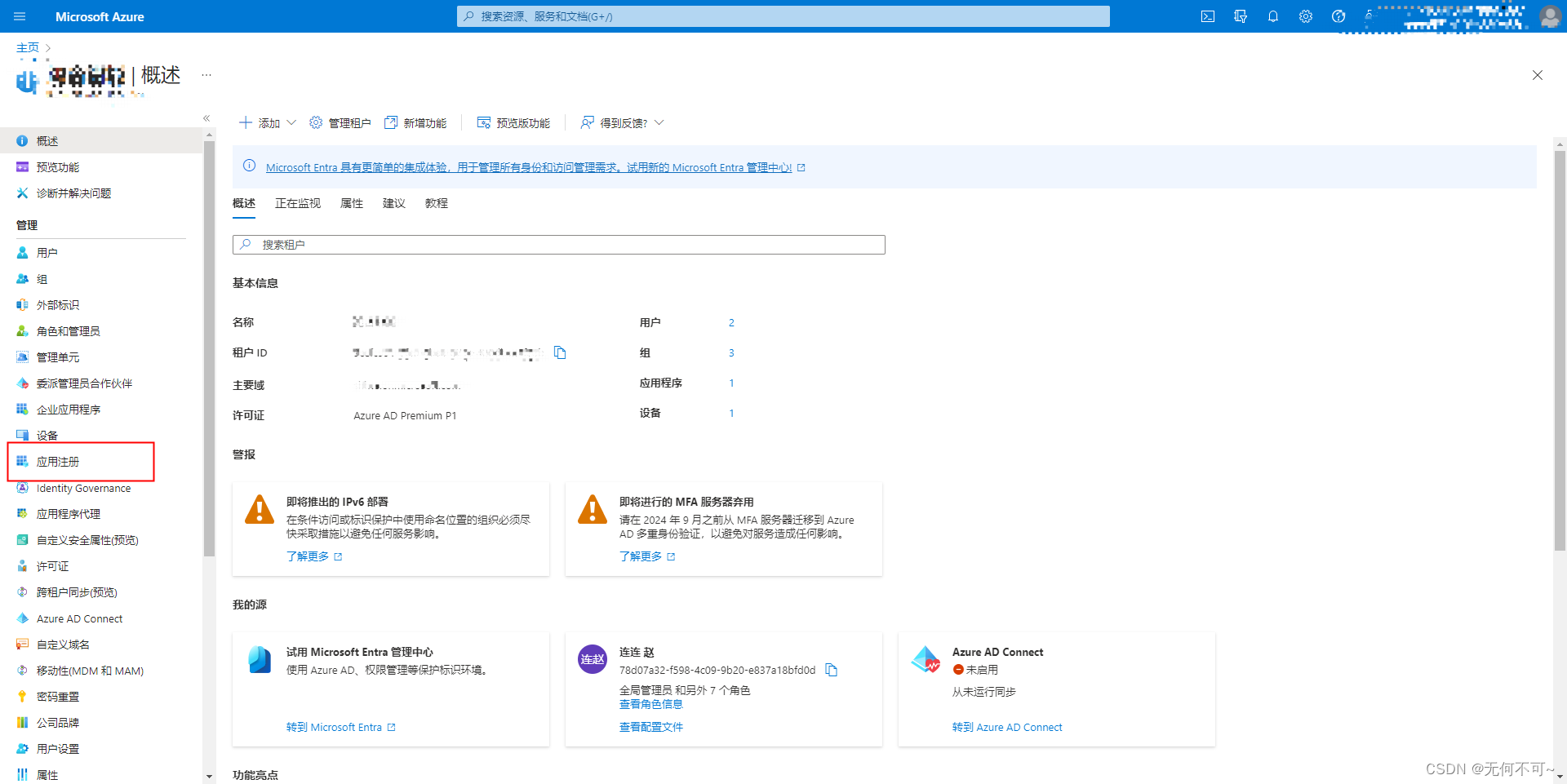This screenshot has height=784, width=1567.
Task: Collapse the left sidebar with the double chevron
Action: [x=206, y=118]
